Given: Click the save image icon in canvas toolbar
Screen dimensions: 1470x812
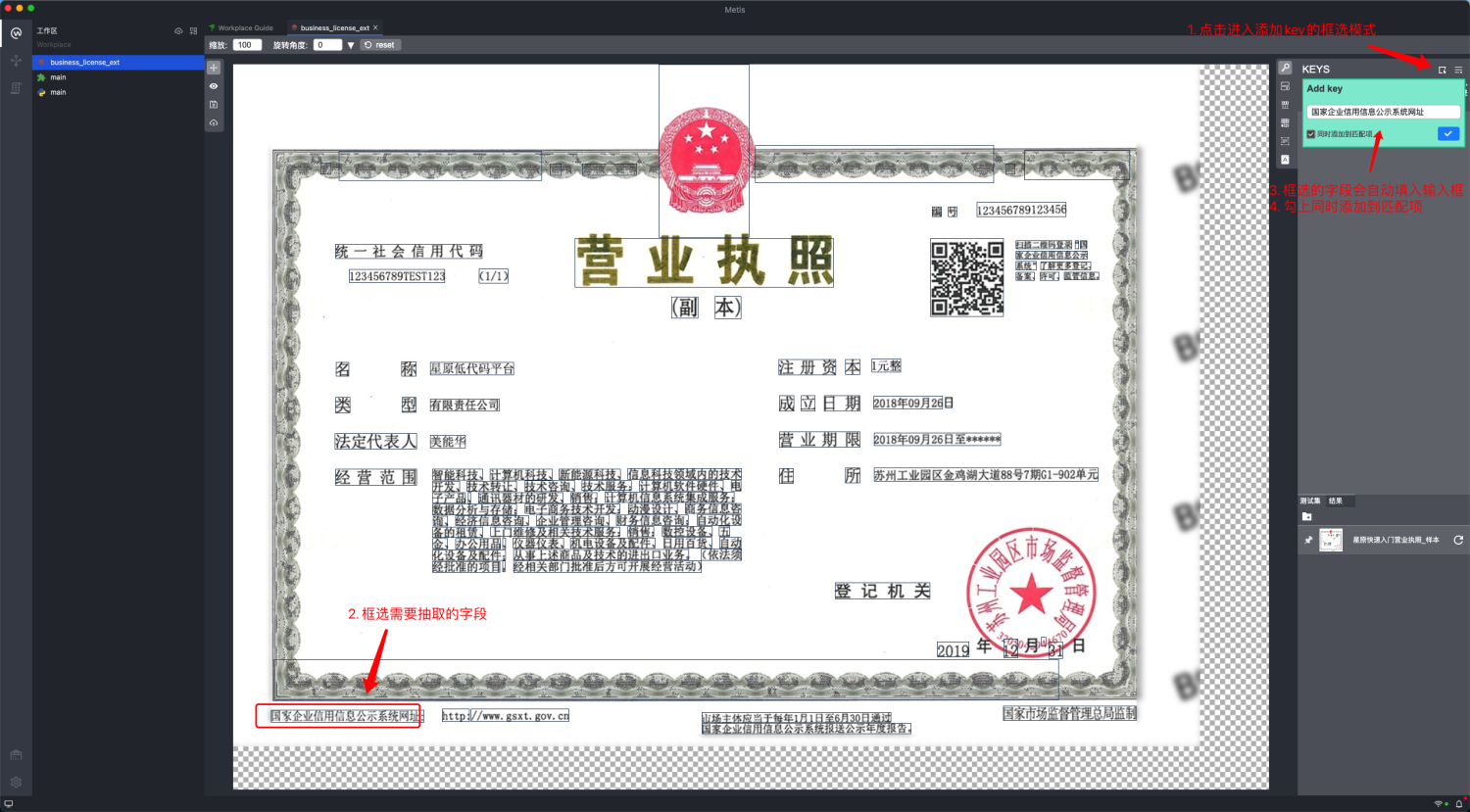Looking at the screenshot, I should (214, 104).
